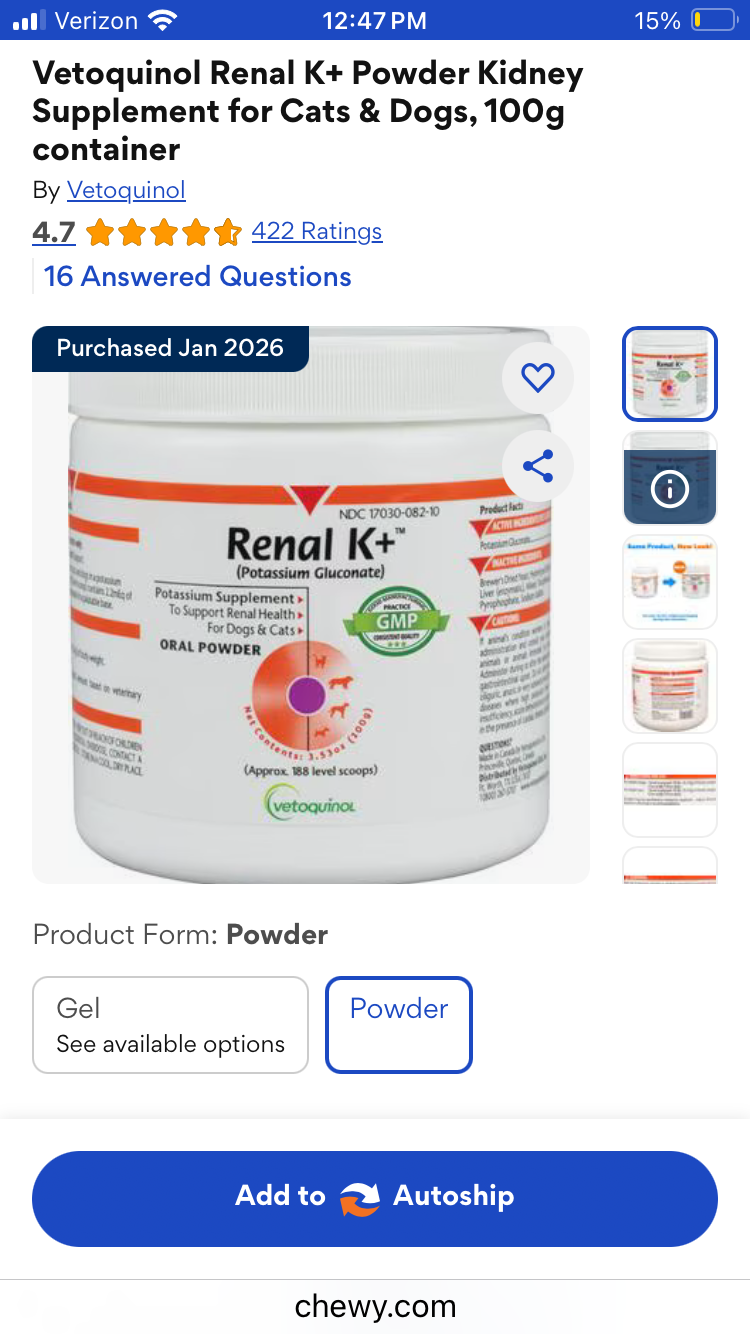Tap Add to Autoship button

375,1198
